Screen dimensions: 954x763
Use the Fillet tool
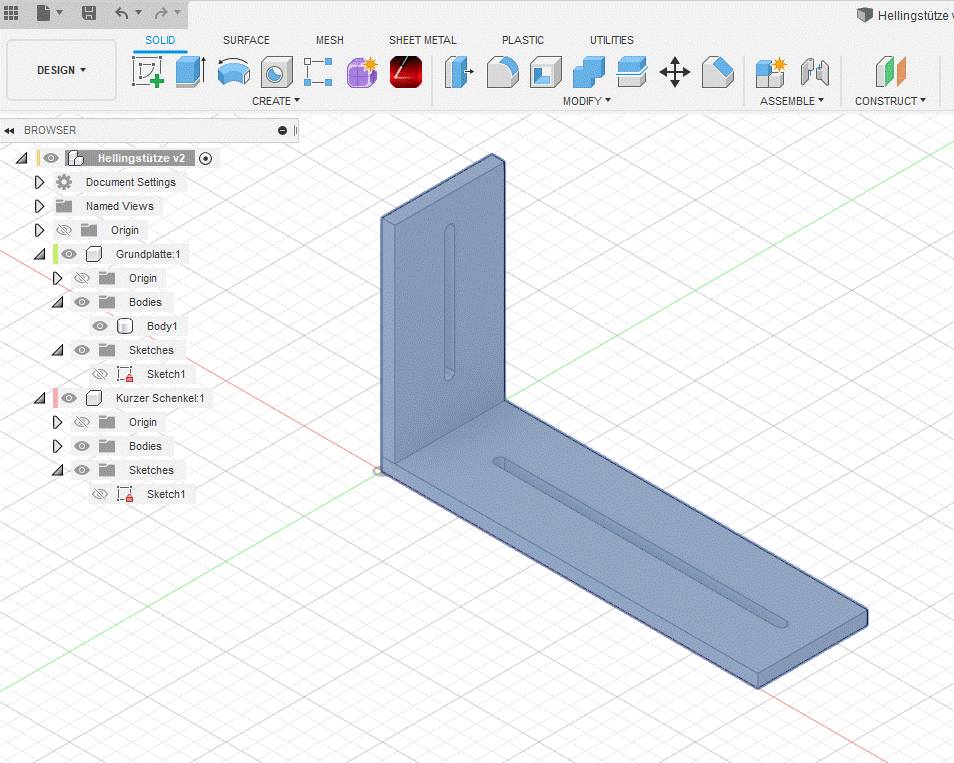[503, 72]
